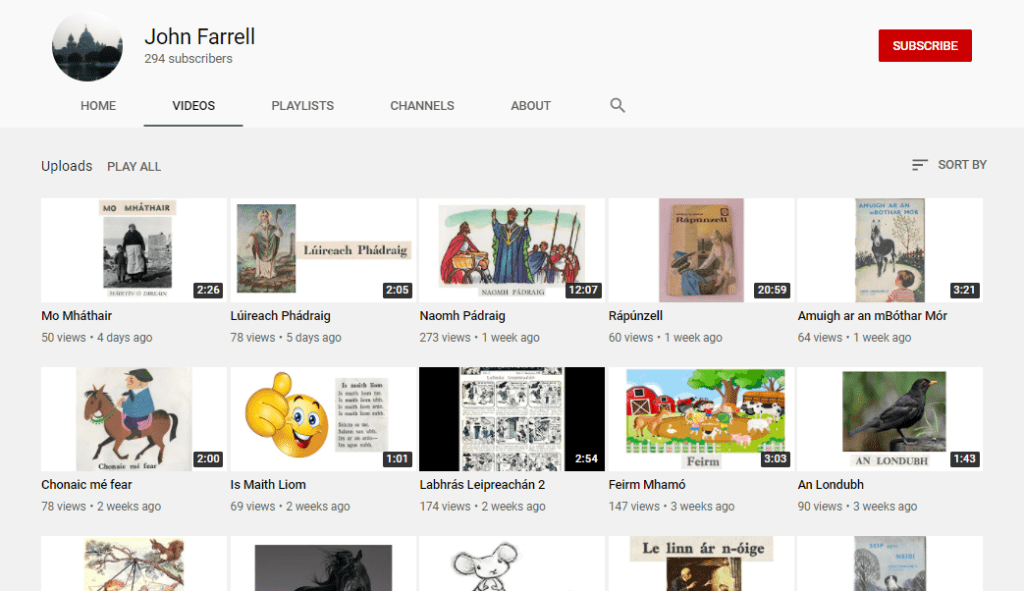Switch to the Home tab
This screenshot has width=1024, height=591.
[x=98, y=105]
